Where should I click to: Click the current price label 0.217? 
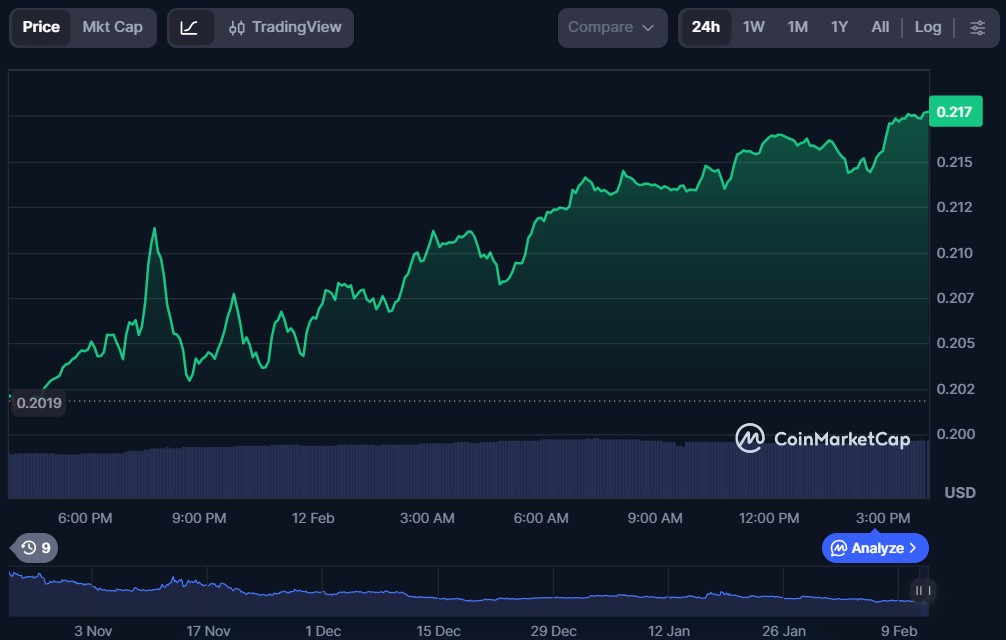tap(953, 112)
